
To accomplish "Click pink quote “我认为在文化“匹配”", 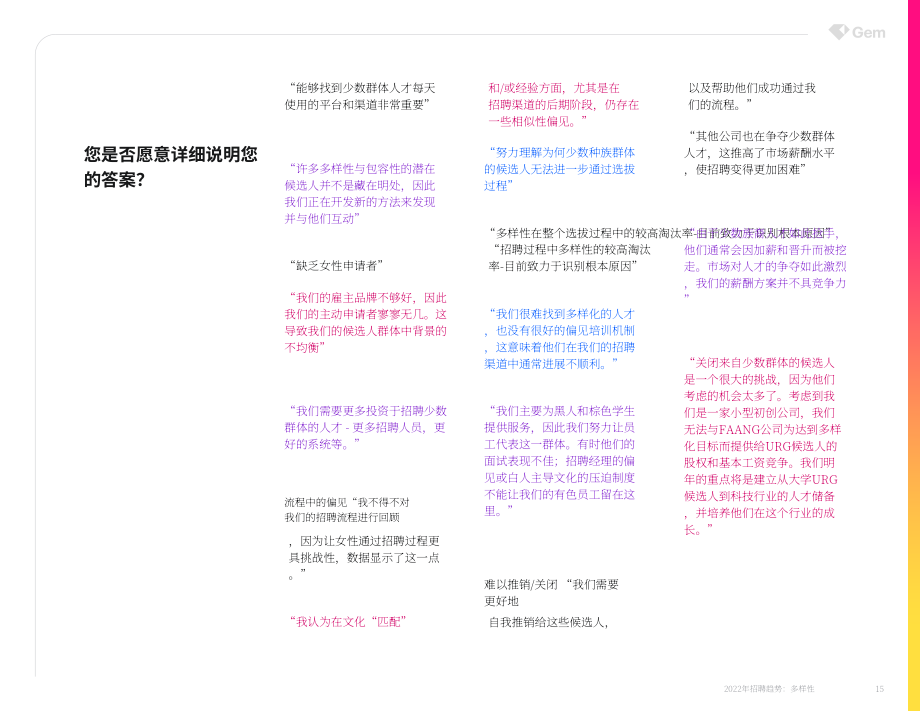I will pyautogui.click(x=346, y=622).
